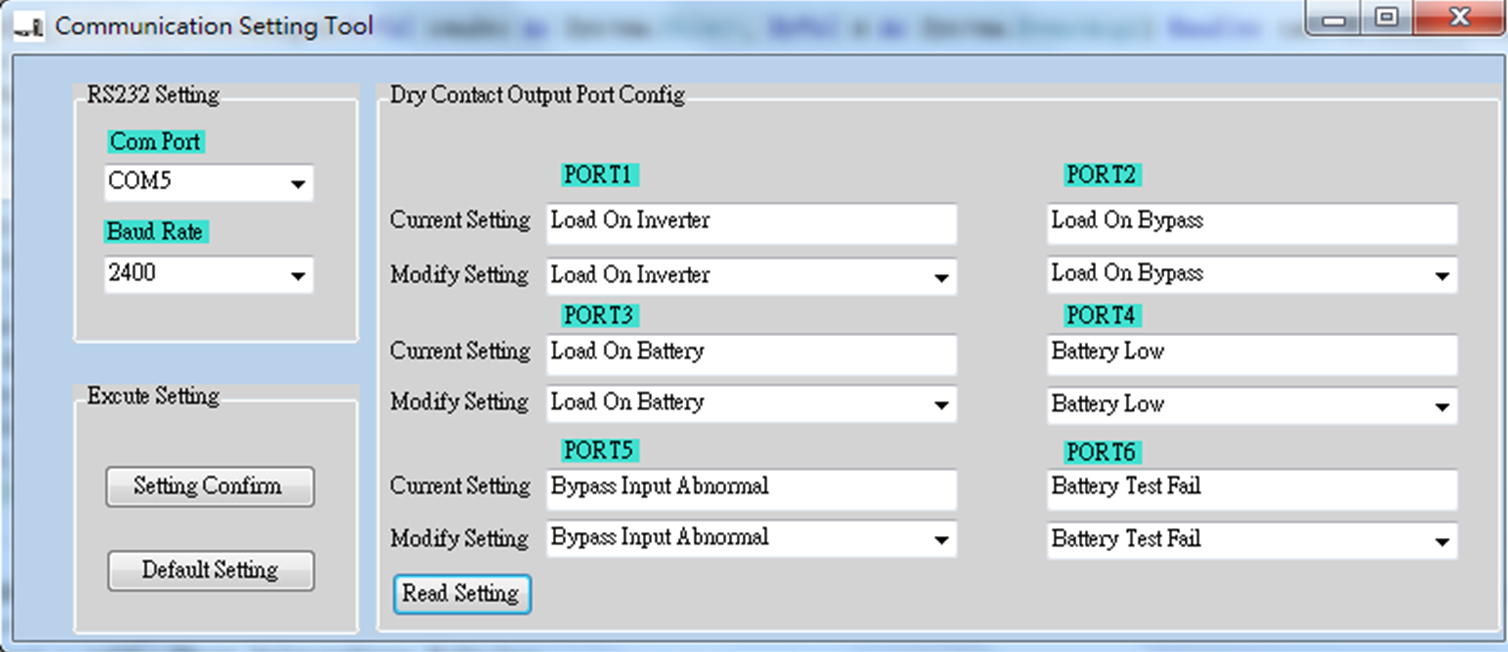Click the Default Setting button
The image size is (1508, 652).
(210, 571)
